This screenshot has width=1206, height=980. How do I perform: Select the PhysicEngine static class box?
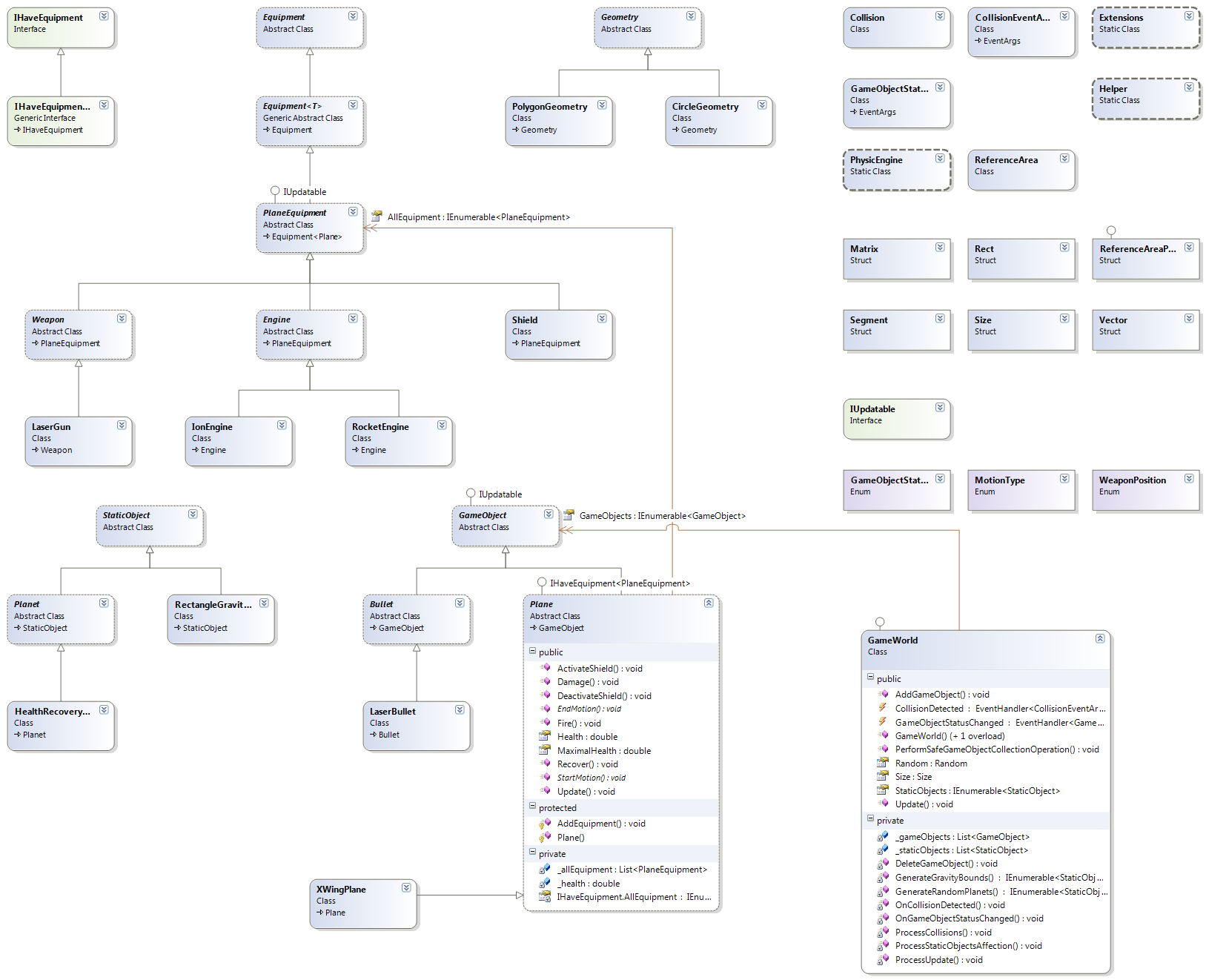click(897, 170)
